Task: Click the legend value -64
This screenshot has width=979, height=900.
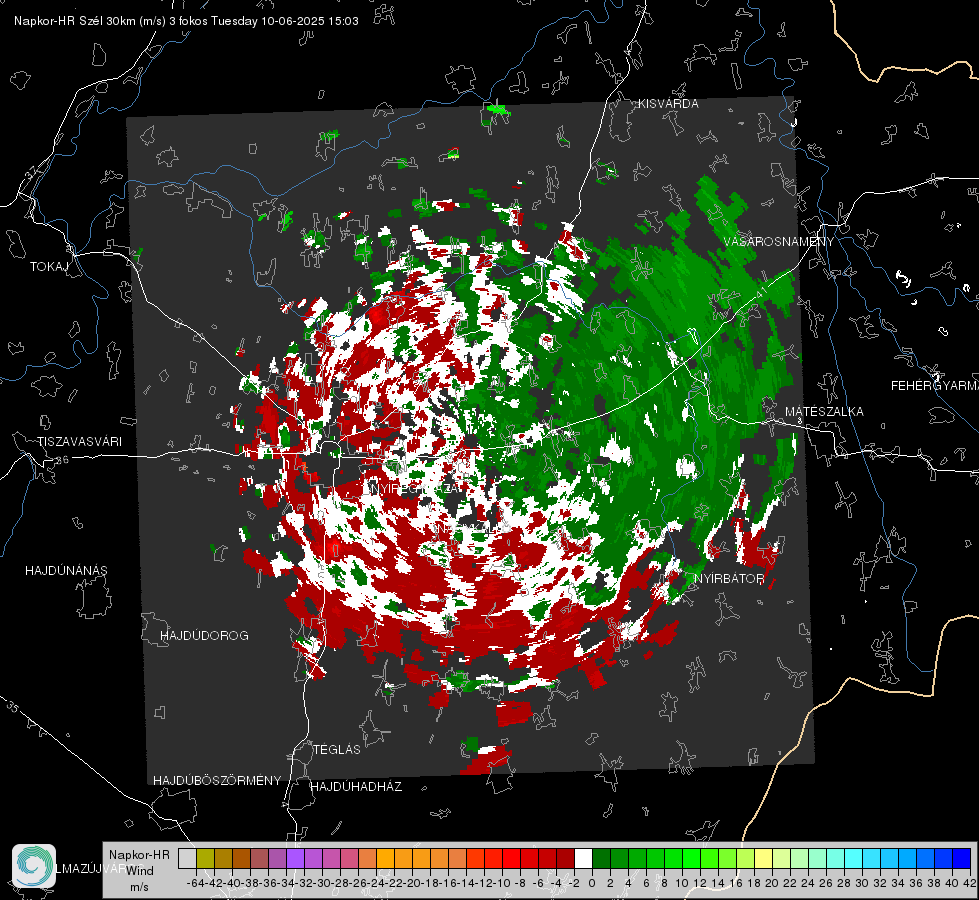Action: pos(195,883)
